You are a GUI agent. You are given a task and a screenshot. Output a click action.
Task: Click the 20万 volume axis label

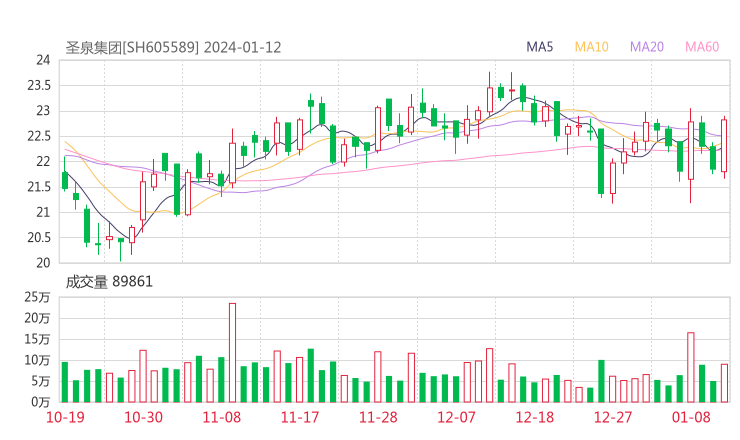pyautogui.click(x=37, y=318)
